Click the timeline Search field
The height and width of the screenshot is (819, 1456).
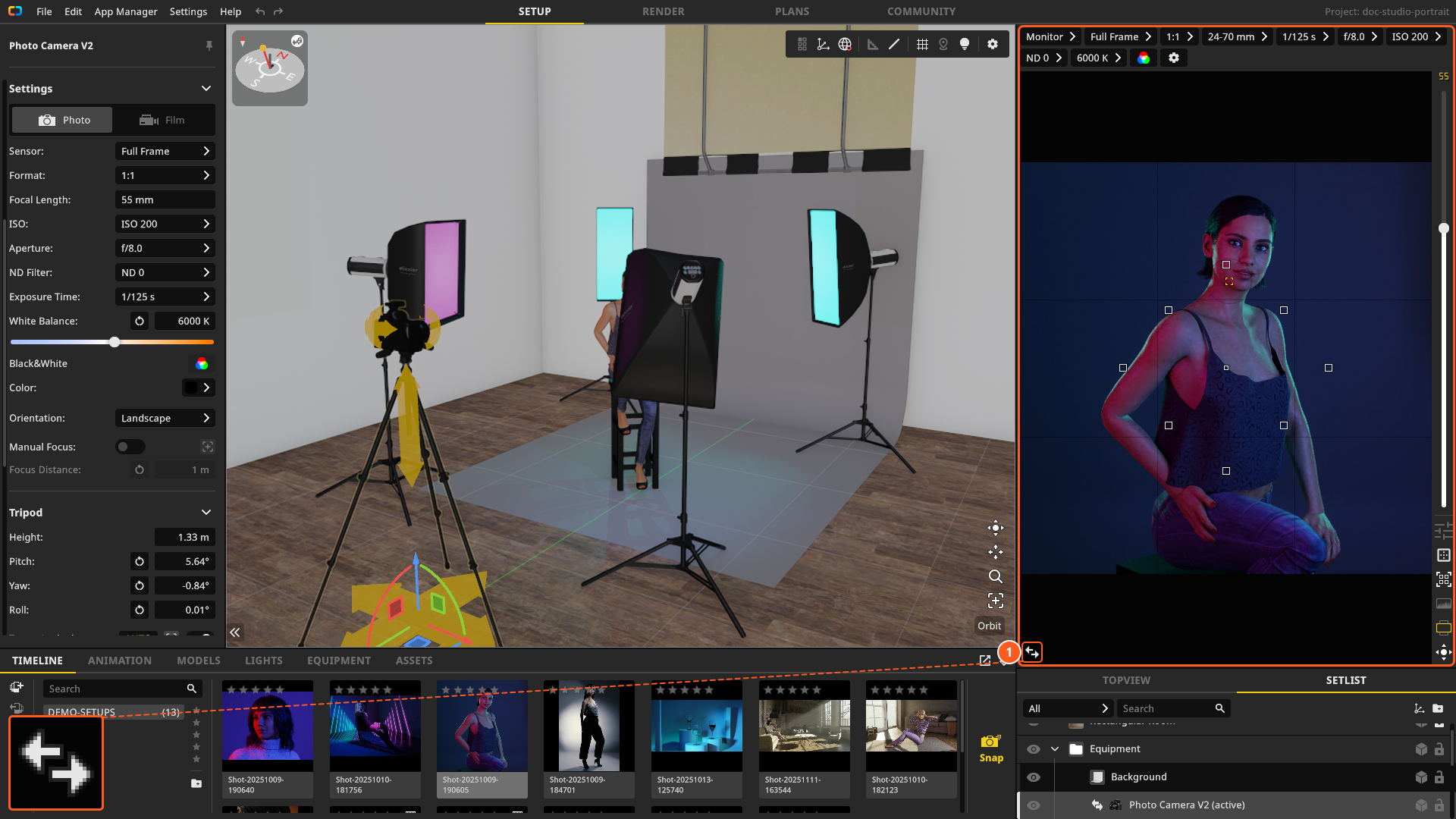click(122, 689)
